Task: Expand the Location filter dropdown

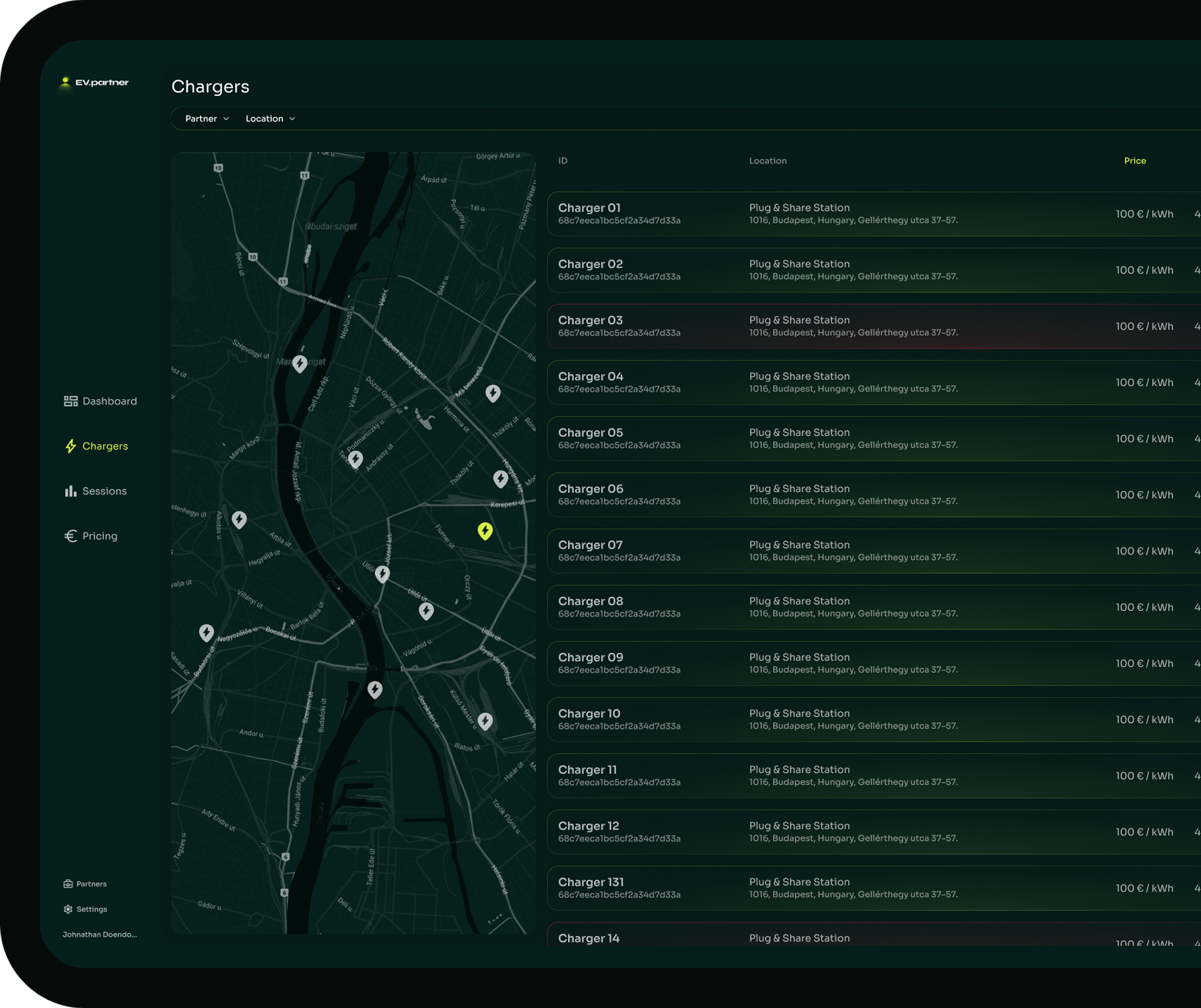Action: tap(270, 119)
